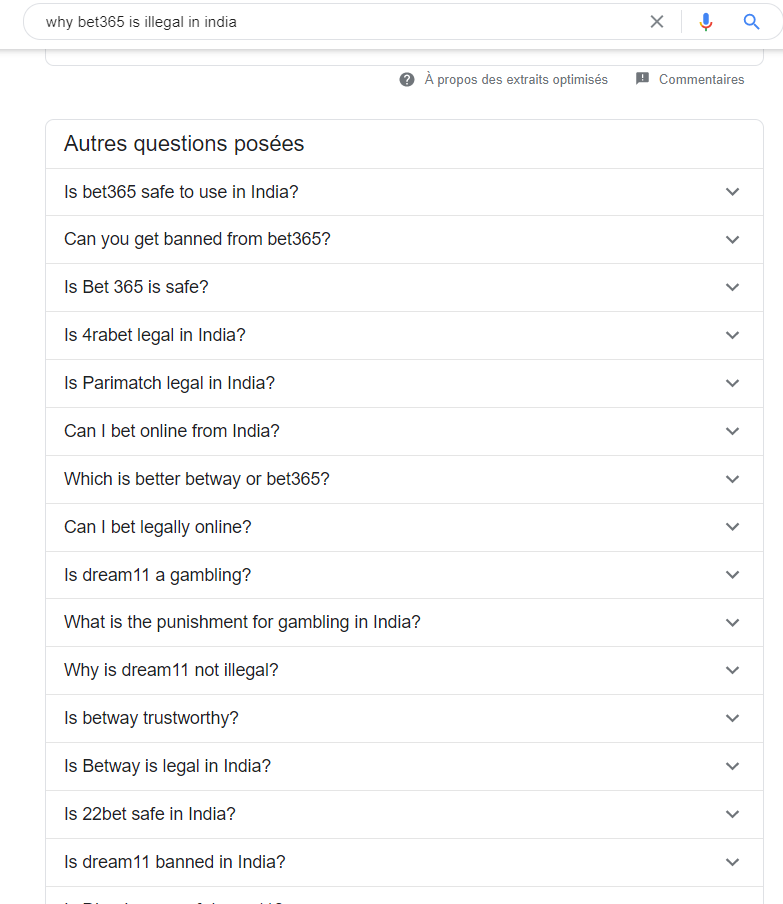Open chevron for 'Which is better betway or bet365?'
This screenshot has width=783, height=904.
(x=732, y=479)
